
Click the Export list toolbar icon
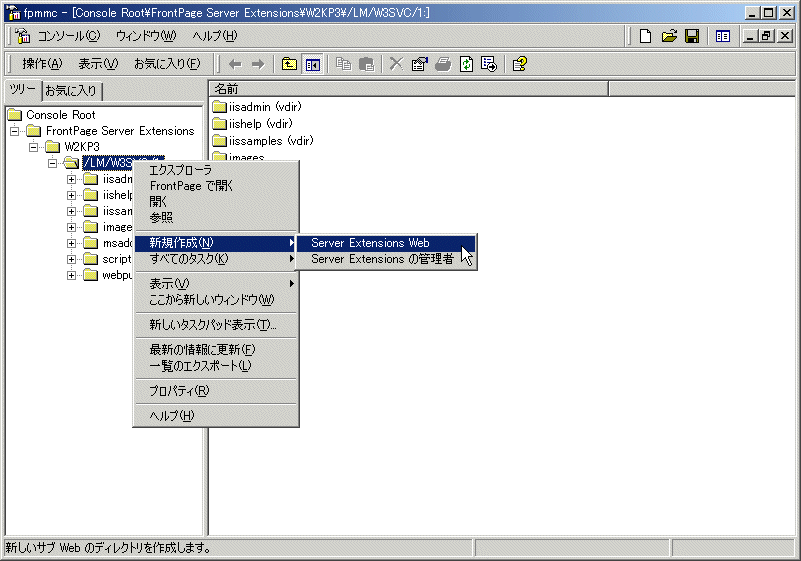tap(489, 64)
